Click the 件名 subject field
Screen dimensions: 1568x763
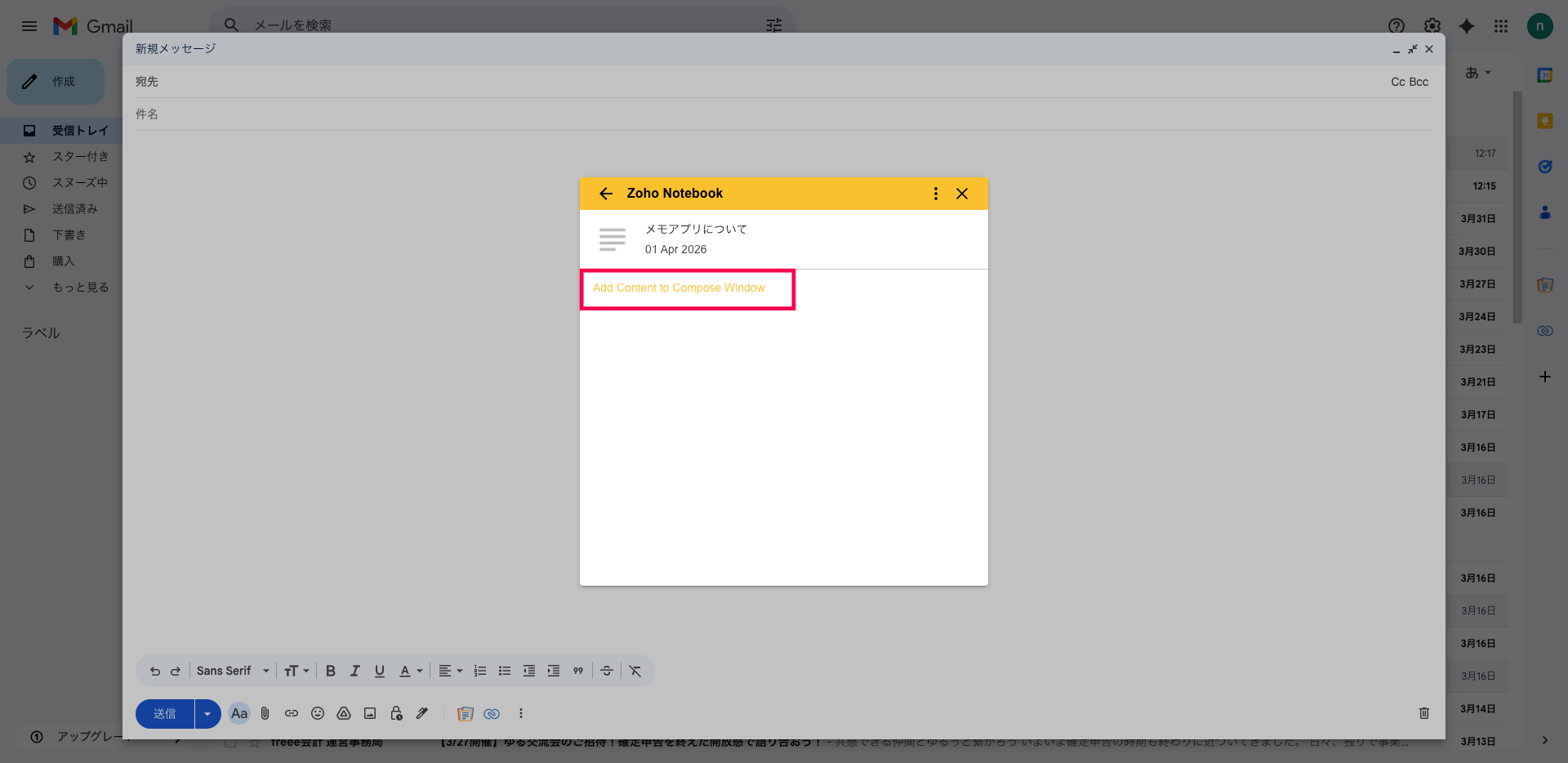pos(784,114)
